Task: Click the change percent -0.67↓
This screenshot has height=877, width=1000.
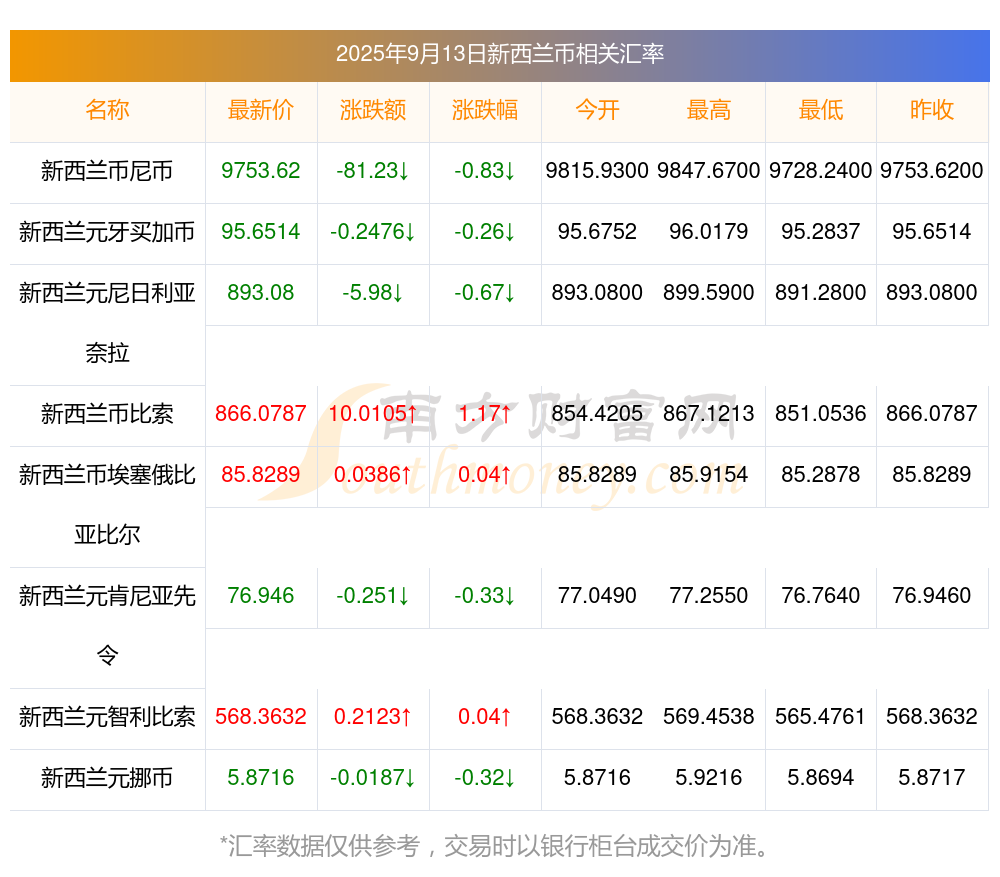Action: click(485, 293)
